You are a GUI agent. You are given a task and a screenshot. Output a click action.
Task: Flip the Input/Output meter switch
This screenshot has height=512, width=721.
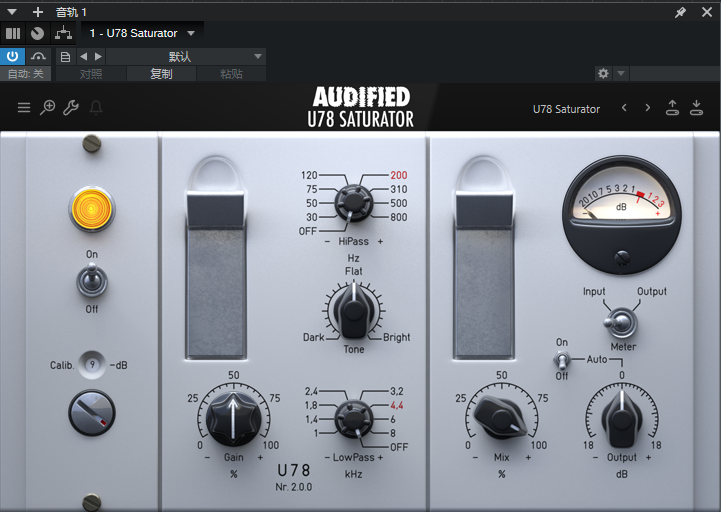(x=620, y=322)
